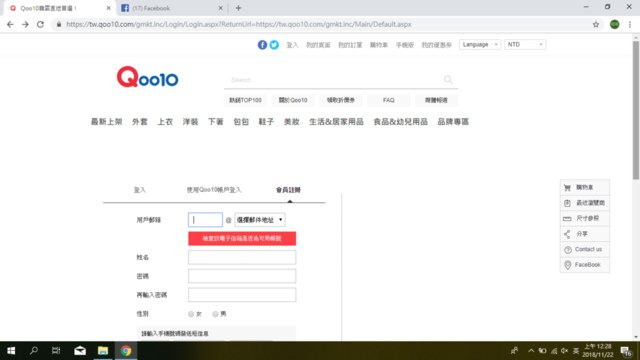The height and width of the screenshot is (360, 640).
Task: Click the shopping cart icon in the side panel
Action: tap(567, 188)
